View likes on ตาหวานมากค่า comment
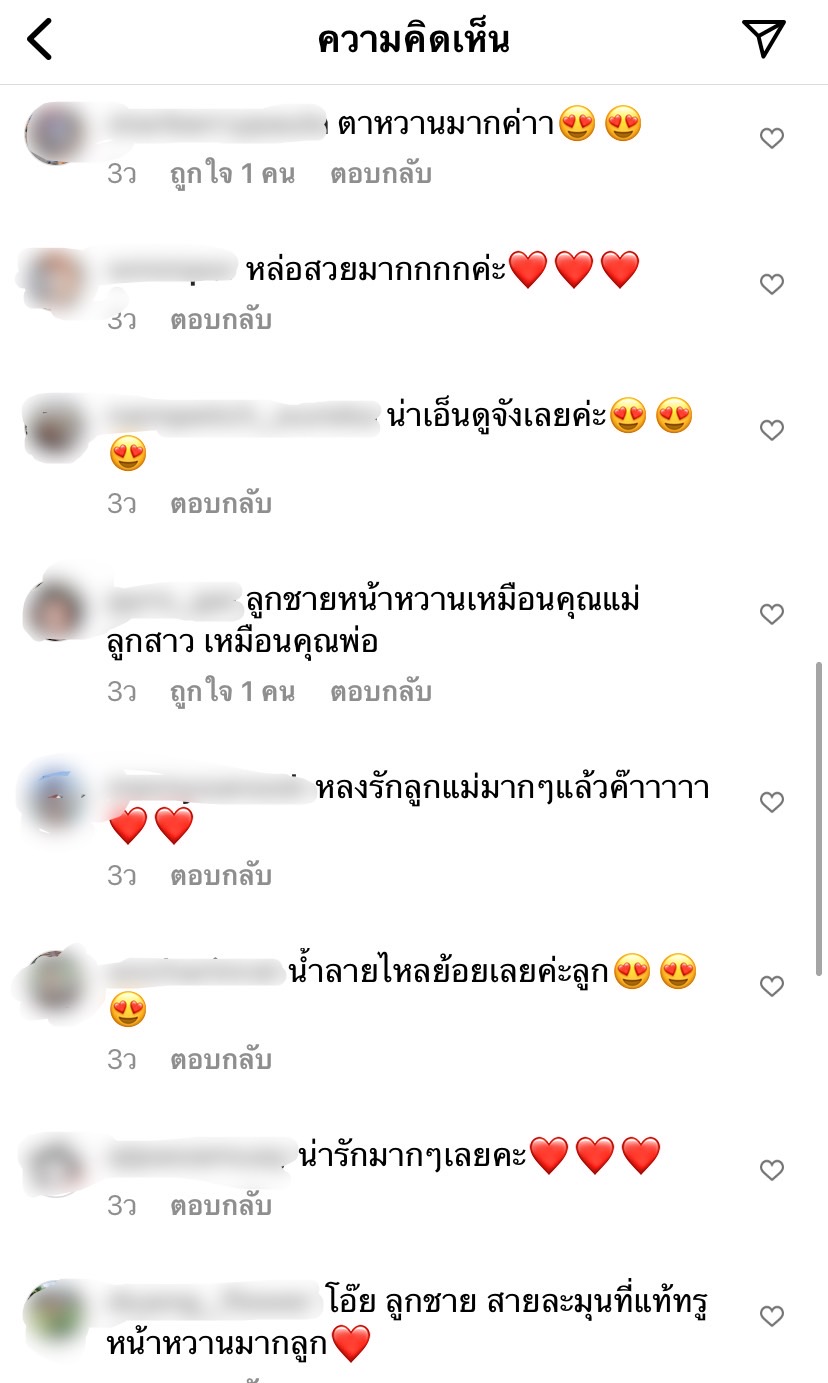828x1383 pixels. (232, 174)
